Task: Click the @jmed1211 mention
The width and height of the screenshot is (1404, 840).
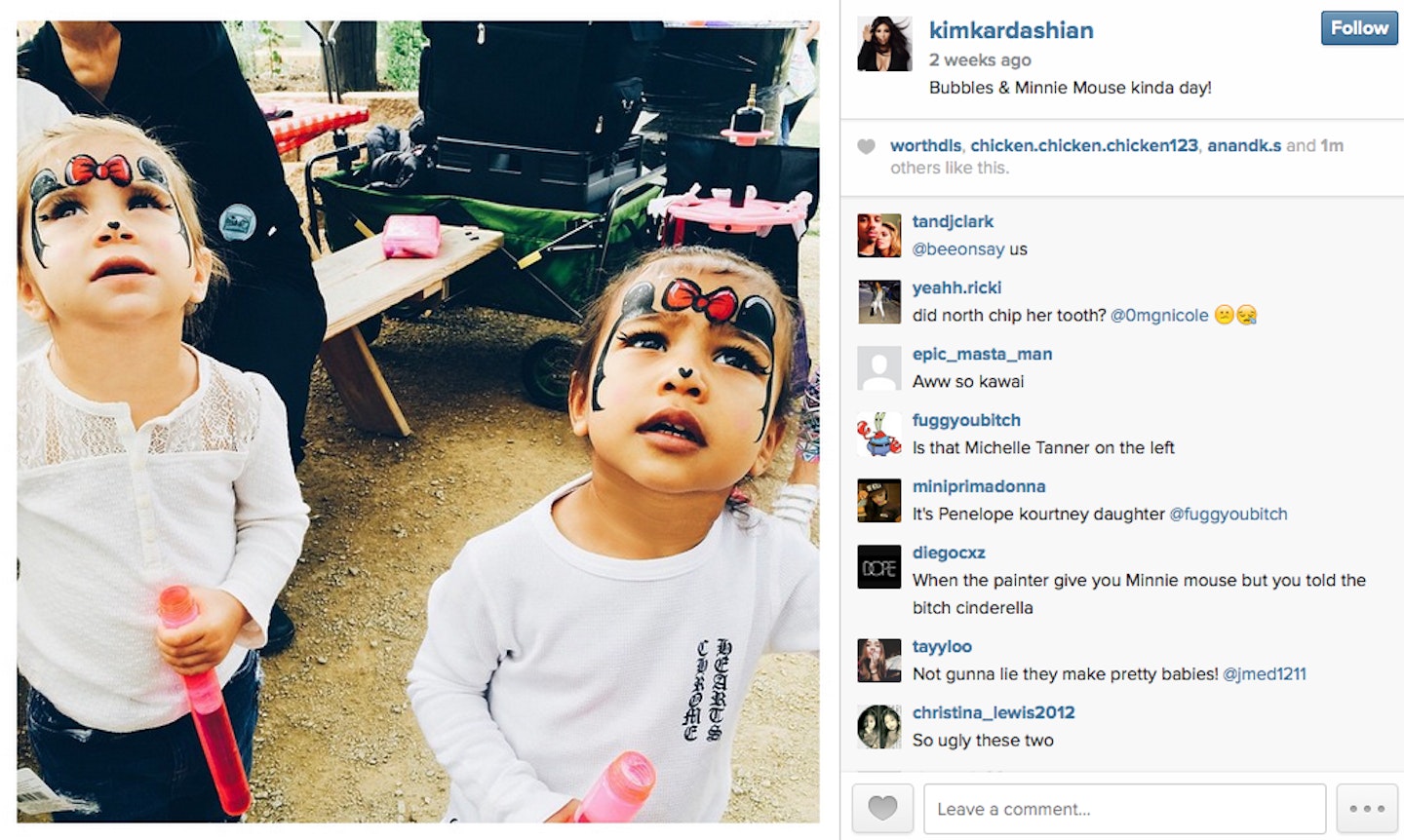Action: pos(1264,674)
